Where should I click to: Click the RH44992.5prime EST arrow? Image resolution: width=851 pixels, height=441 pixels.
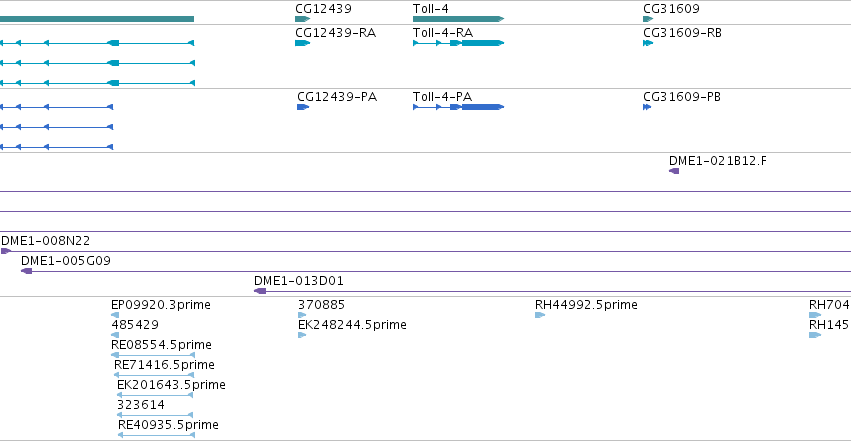540,315
